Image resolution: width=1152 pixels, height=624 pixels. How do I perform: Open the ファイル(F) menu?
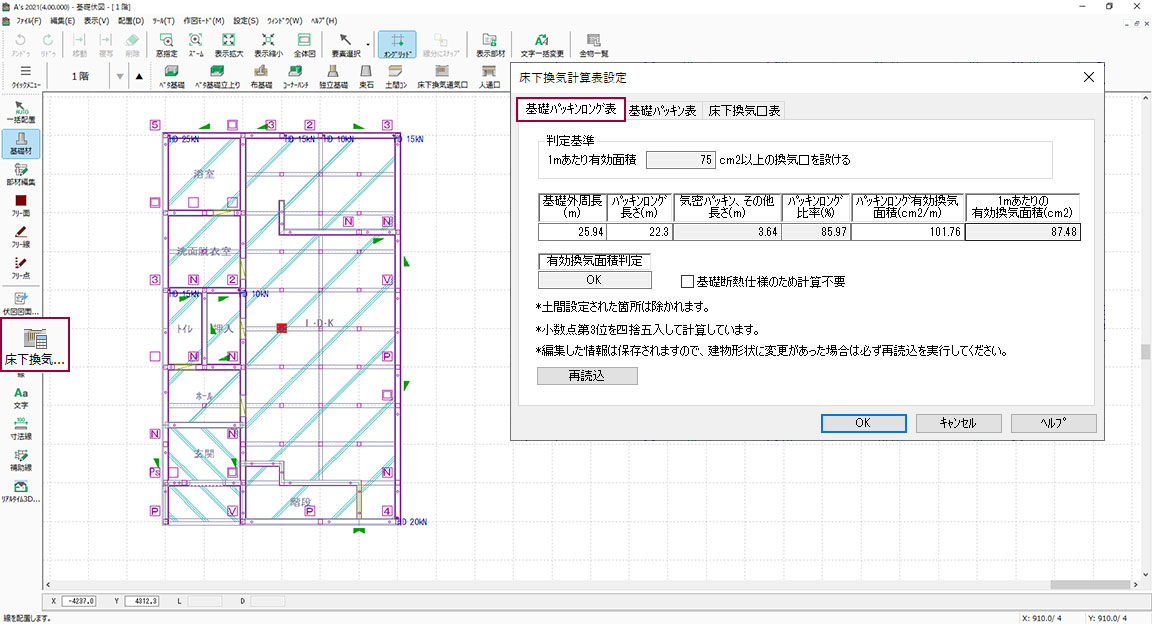pyautogui.click(x=29, y=21)
